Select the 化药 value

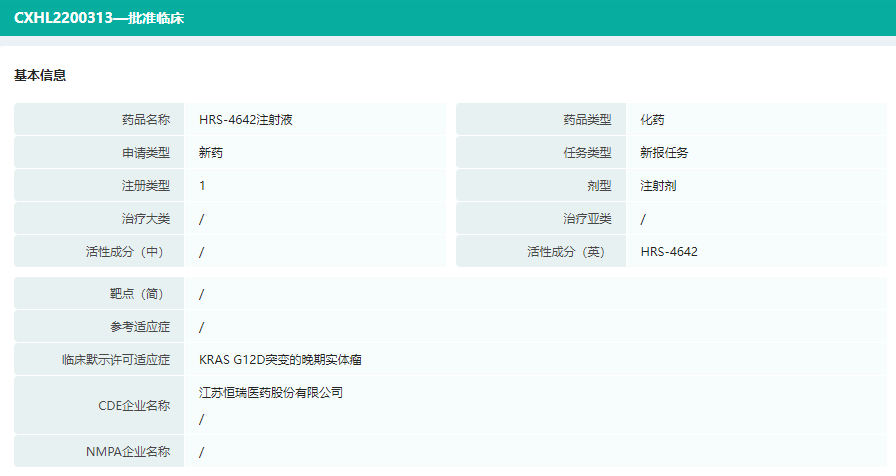pos(652,119)
